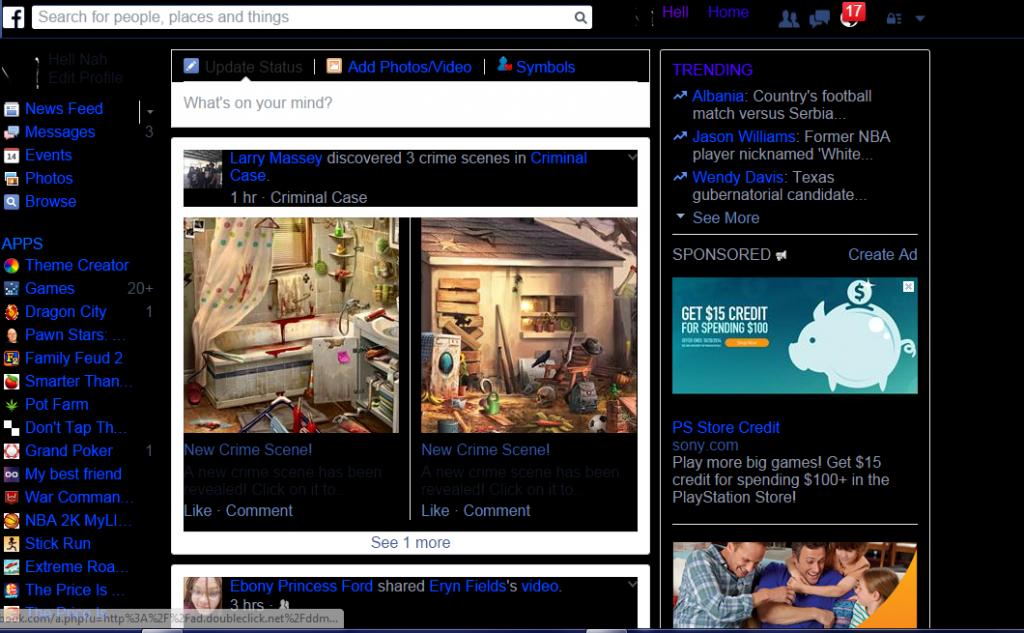Click the NBA 2K MyLife basketball icon

click(11, 521)
